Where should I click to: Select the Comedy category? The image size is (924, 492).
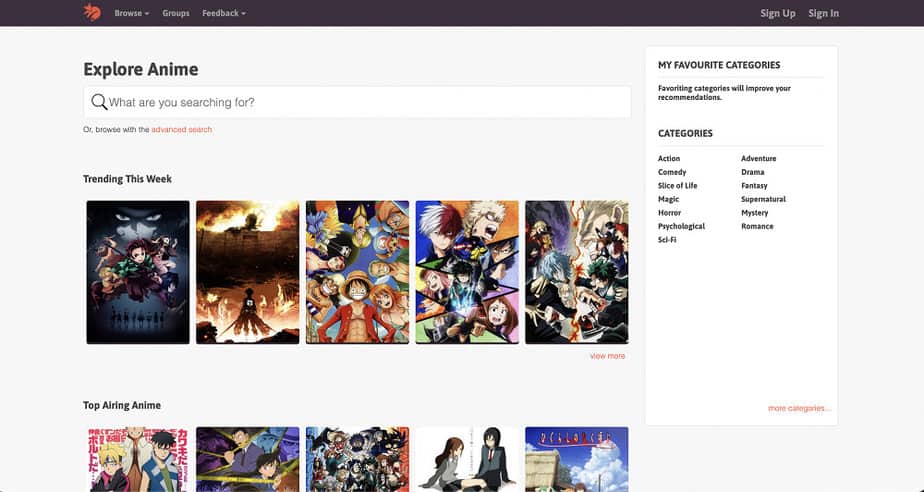pos(672,172)
